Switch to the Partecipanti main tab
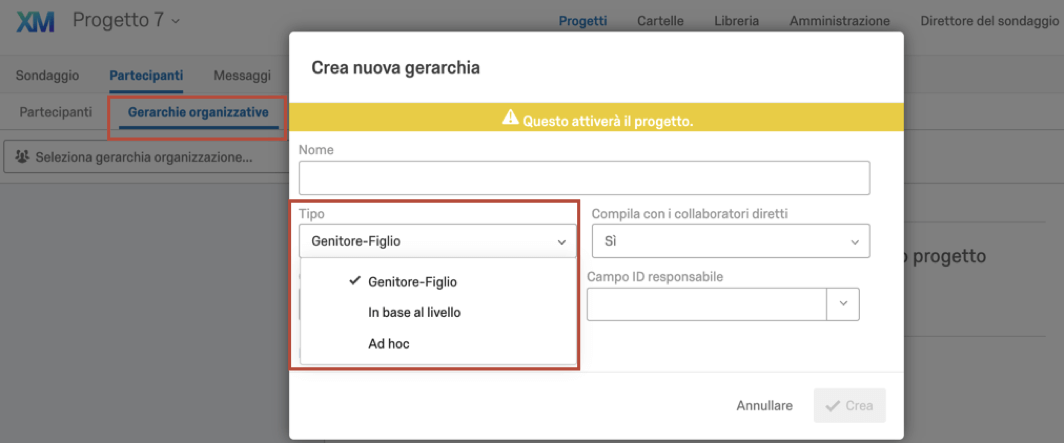1064x443 pixels. point(146,75)
